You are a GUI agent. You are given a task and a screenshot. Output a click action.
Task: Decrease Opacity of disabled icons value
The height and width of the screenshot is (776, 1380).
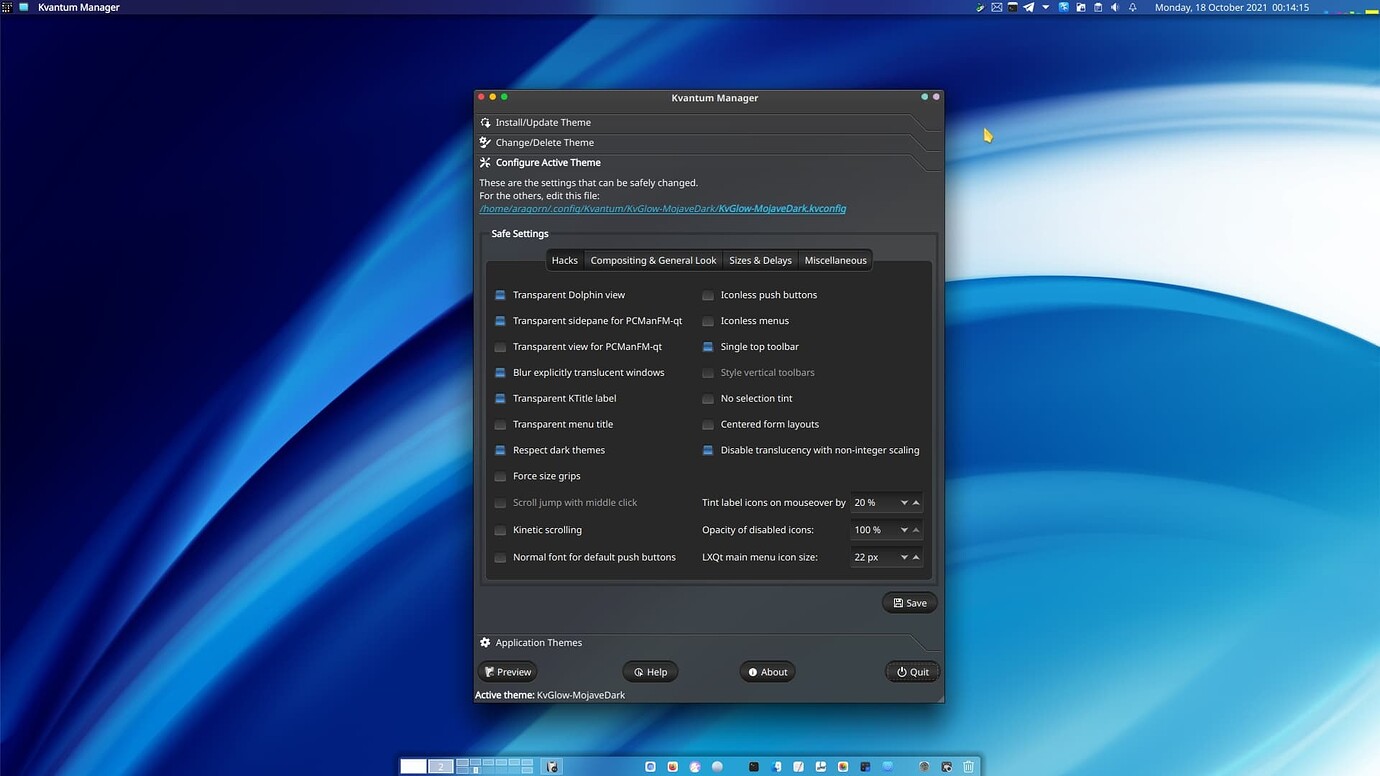[904, 530]
